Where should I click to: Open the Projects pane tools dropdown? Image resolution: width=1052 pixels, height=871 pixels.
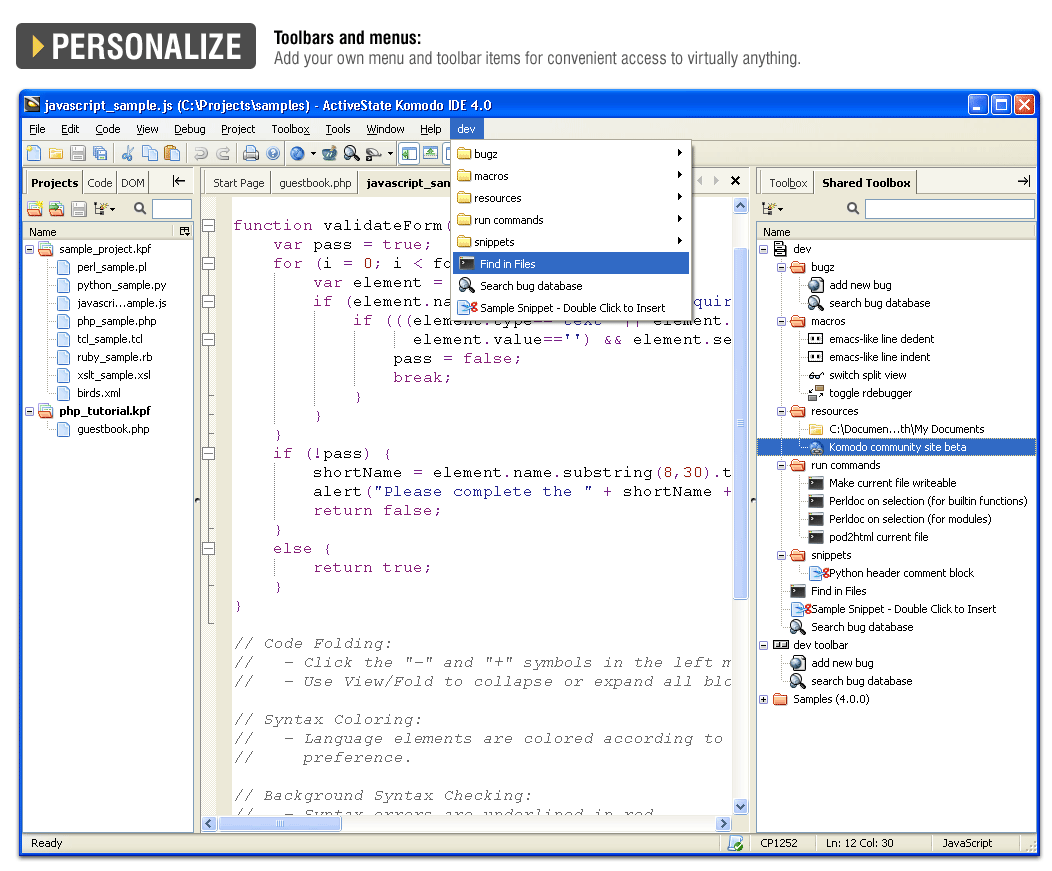[104, 209]
